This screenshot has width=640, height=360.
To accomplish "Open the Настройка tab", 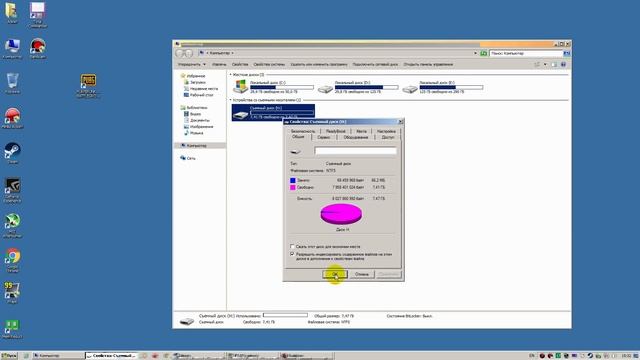I will tap(386, 131).
